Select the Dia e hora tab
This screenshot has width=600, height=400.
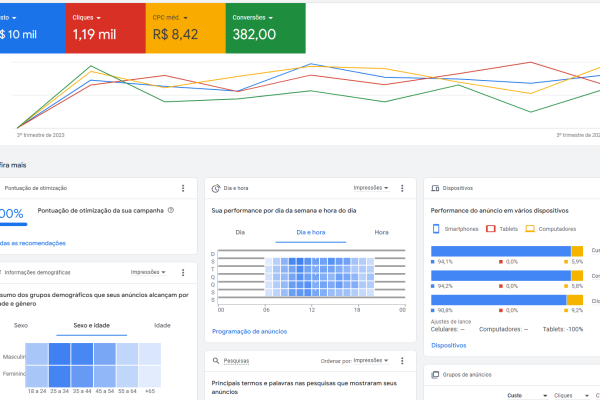(311, 232)
